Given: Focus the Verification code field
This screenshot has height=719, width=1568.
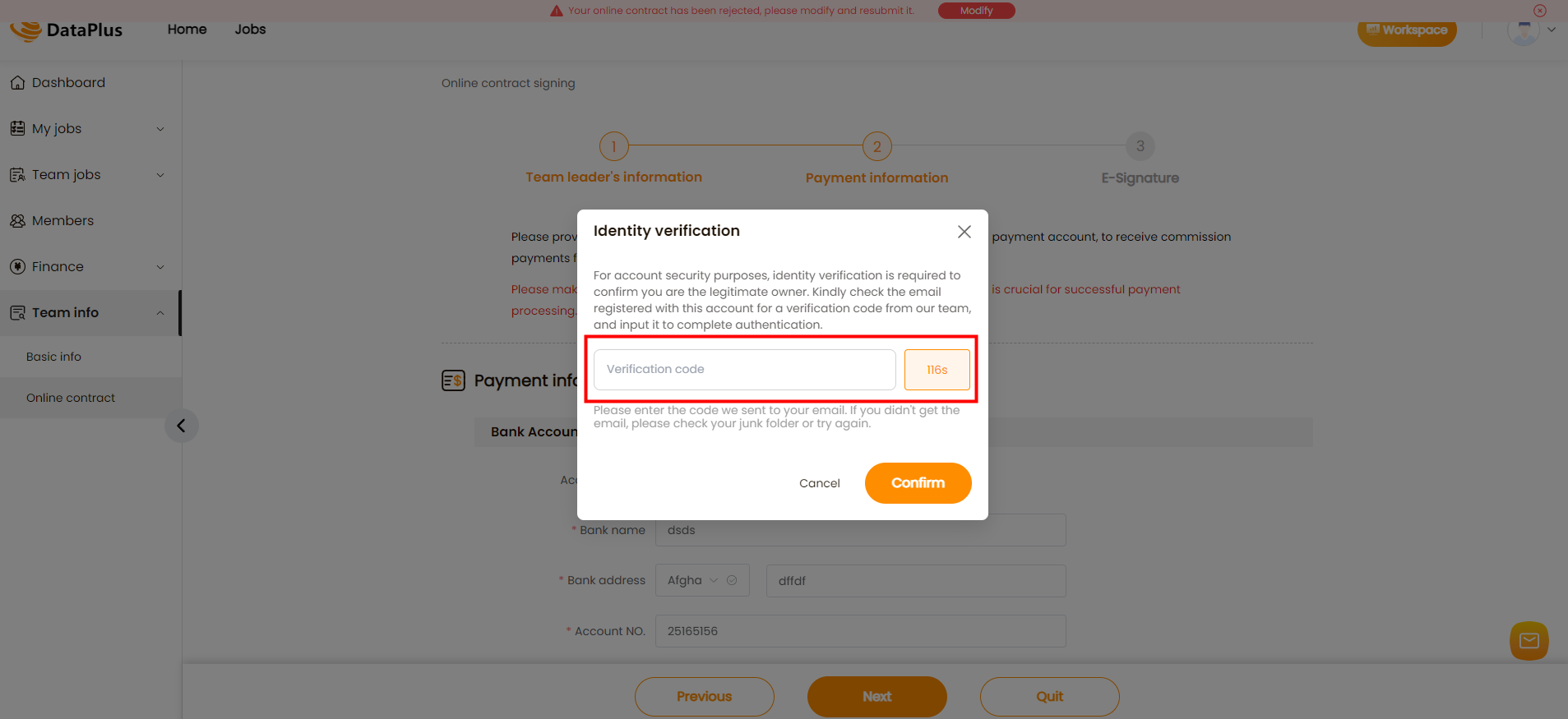Looking at the screenshot, I should (745, 370).
